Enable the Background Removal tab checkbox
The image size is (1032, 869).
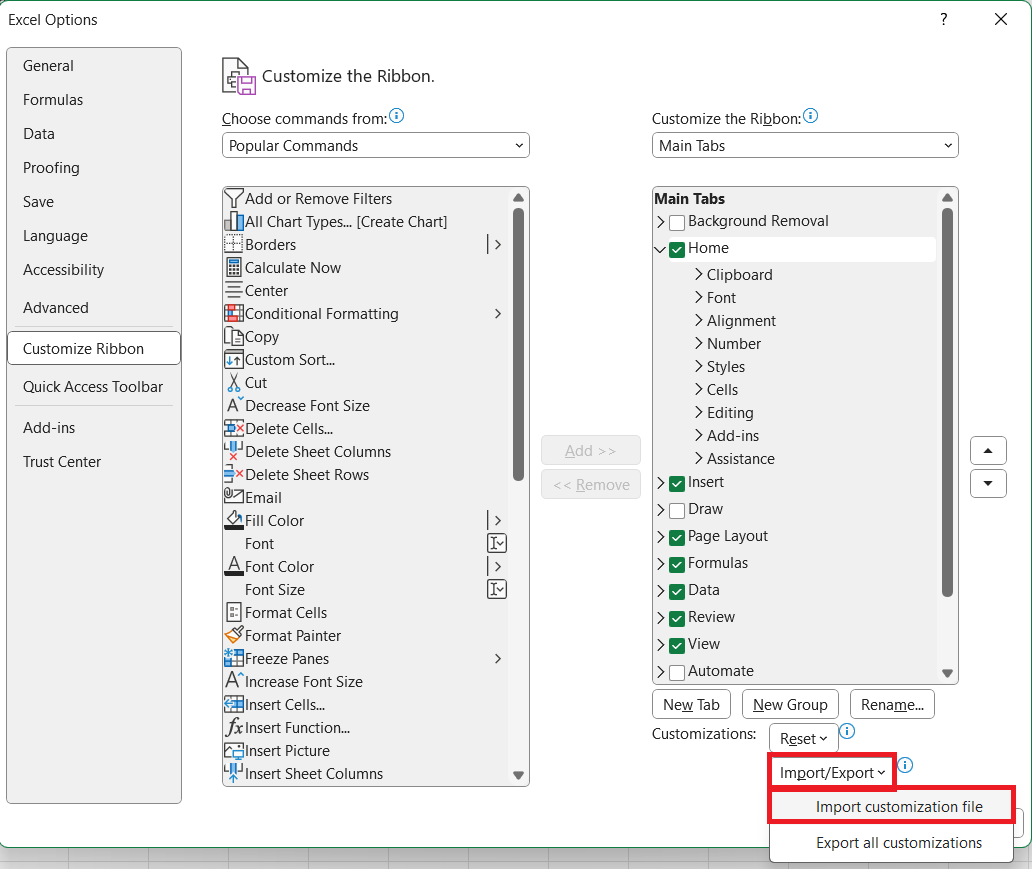point(677,223)
